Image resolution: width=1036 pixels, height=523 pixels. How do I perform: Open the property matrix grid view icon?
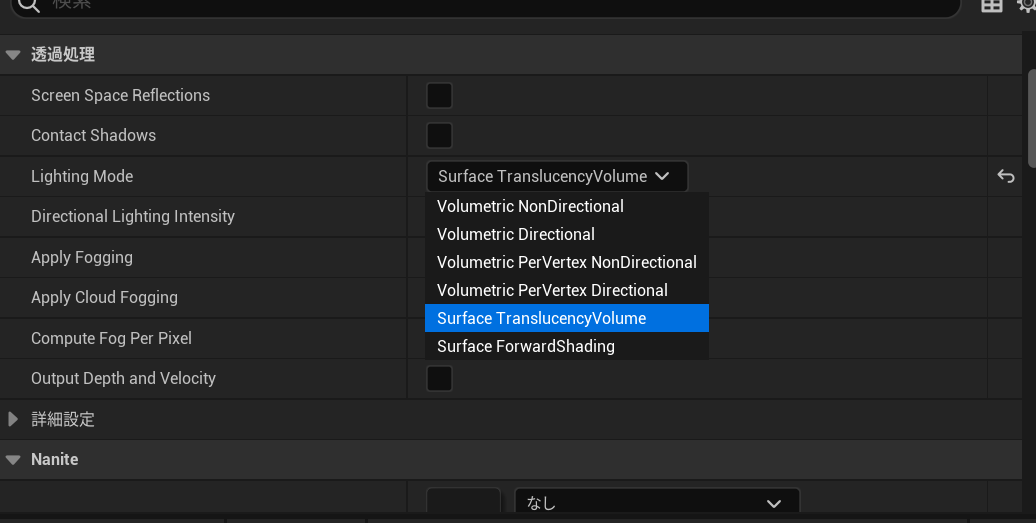pyautogui.click(x=991, y=6)
